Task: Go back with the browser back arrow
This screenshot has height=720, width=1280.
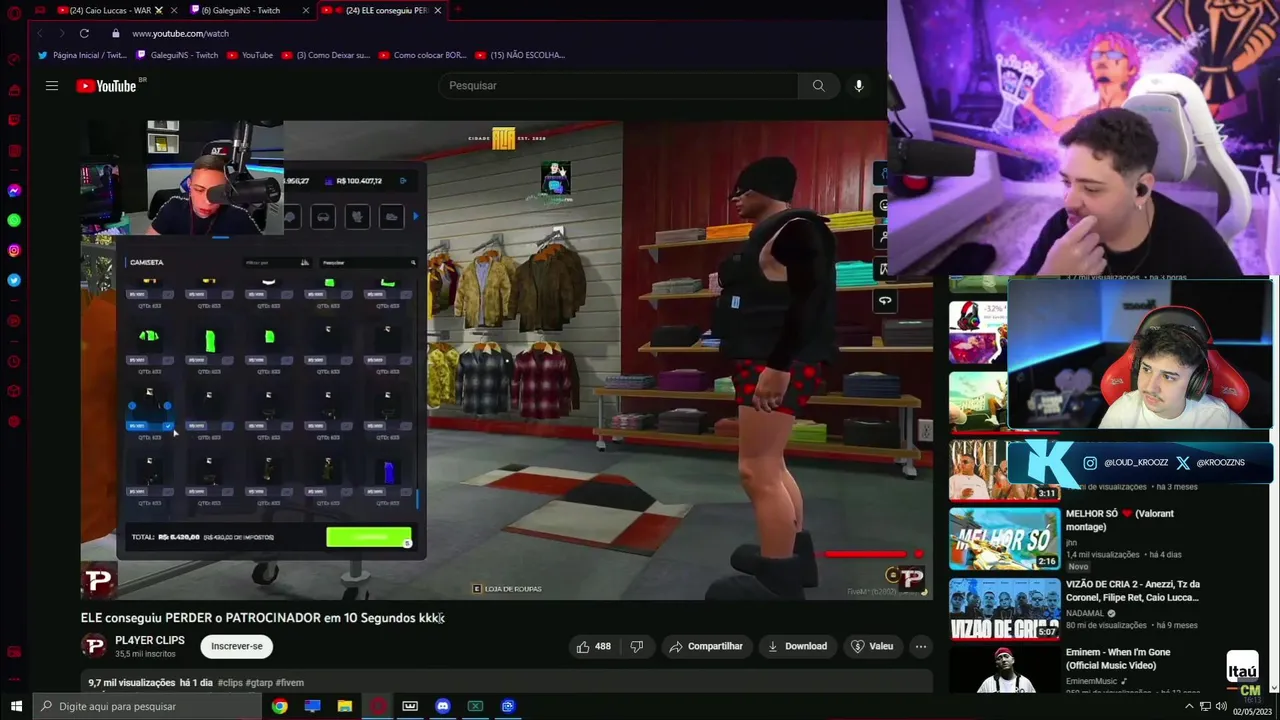Action: point(40,33)
